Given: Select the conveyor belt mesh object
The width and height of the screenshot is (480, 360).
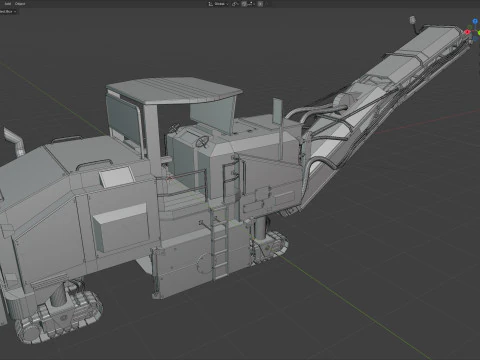Looking at the screenshot, I should click(383, 93).
